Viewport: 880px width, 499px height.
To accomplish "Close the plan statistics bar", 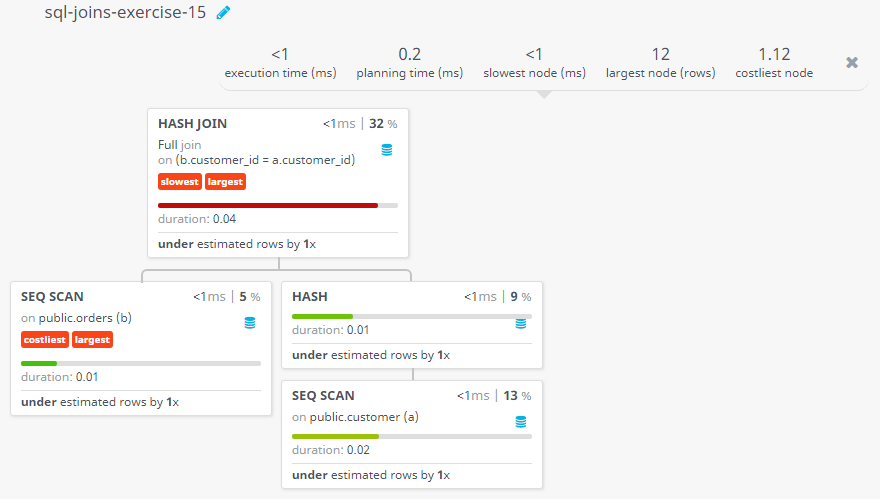I will 852,62.
